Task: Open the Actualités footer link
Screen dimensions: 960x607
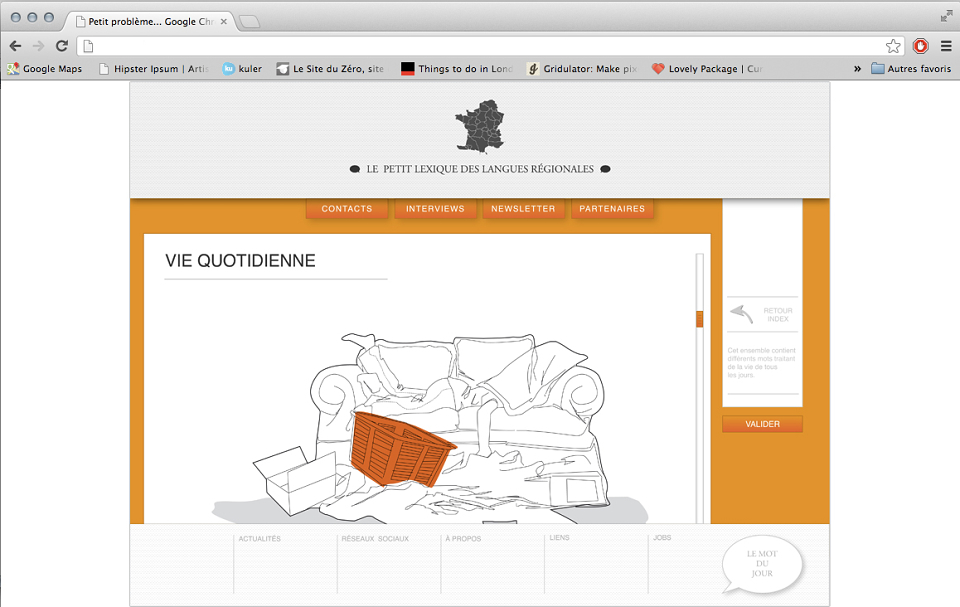Action: (260, 539)
